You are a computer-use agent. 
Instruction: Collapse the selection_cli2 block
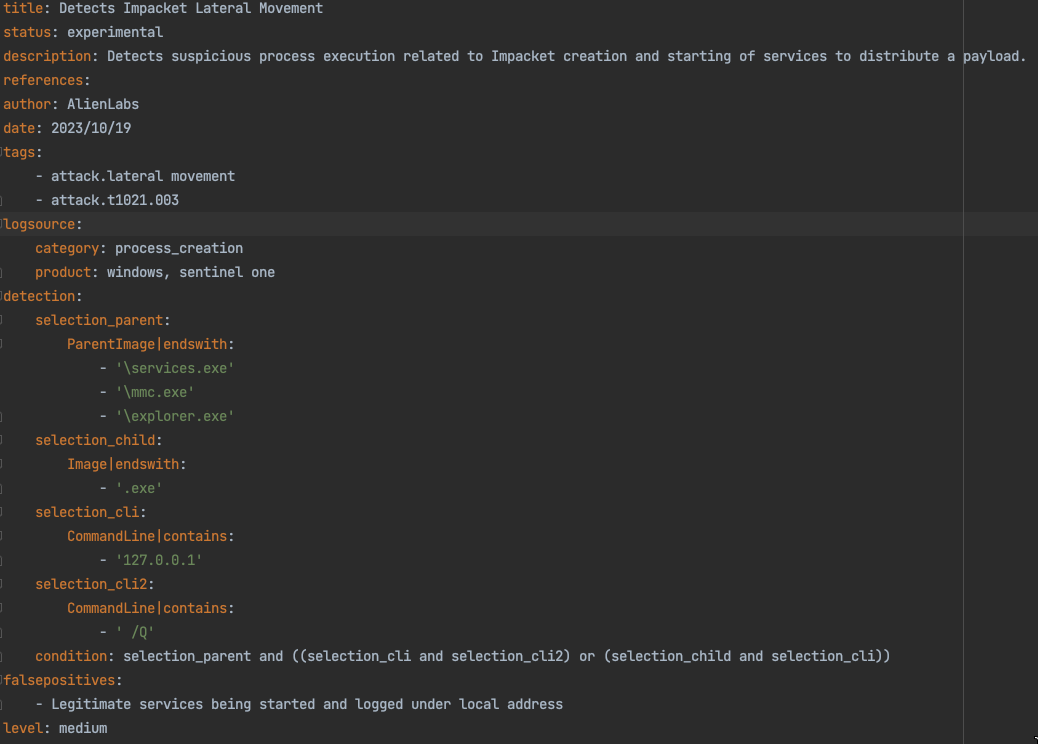(x=3, y=584)
